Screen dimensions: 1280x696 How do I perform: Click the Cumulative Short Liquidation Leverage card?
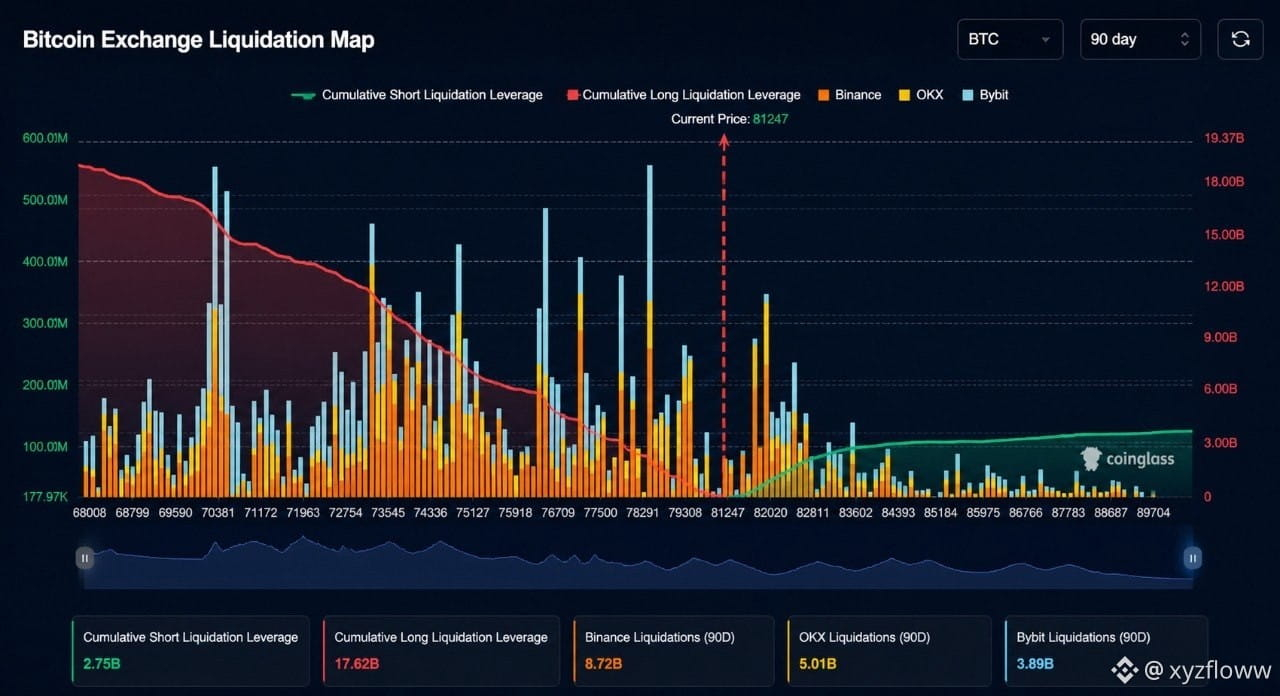191,651
